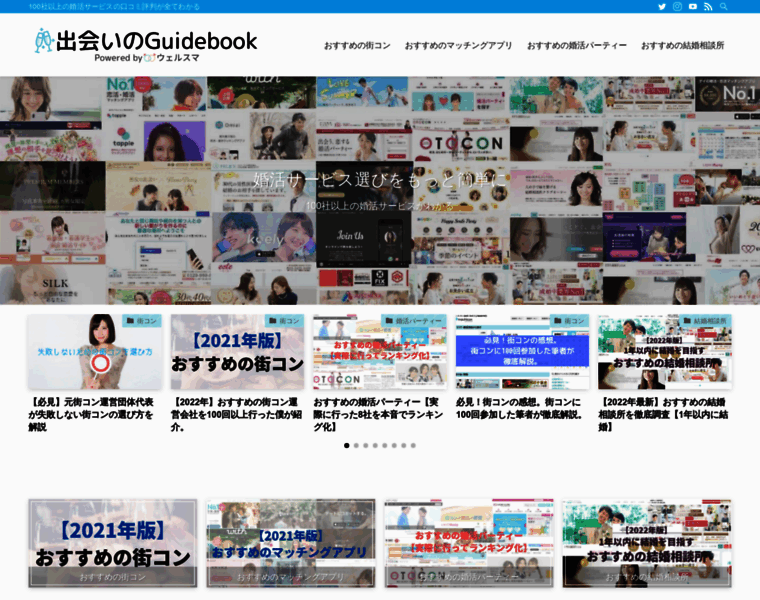
Task: Open the Twitter icon in top bar
Action: pyautogui.click(x=662, y=6)
